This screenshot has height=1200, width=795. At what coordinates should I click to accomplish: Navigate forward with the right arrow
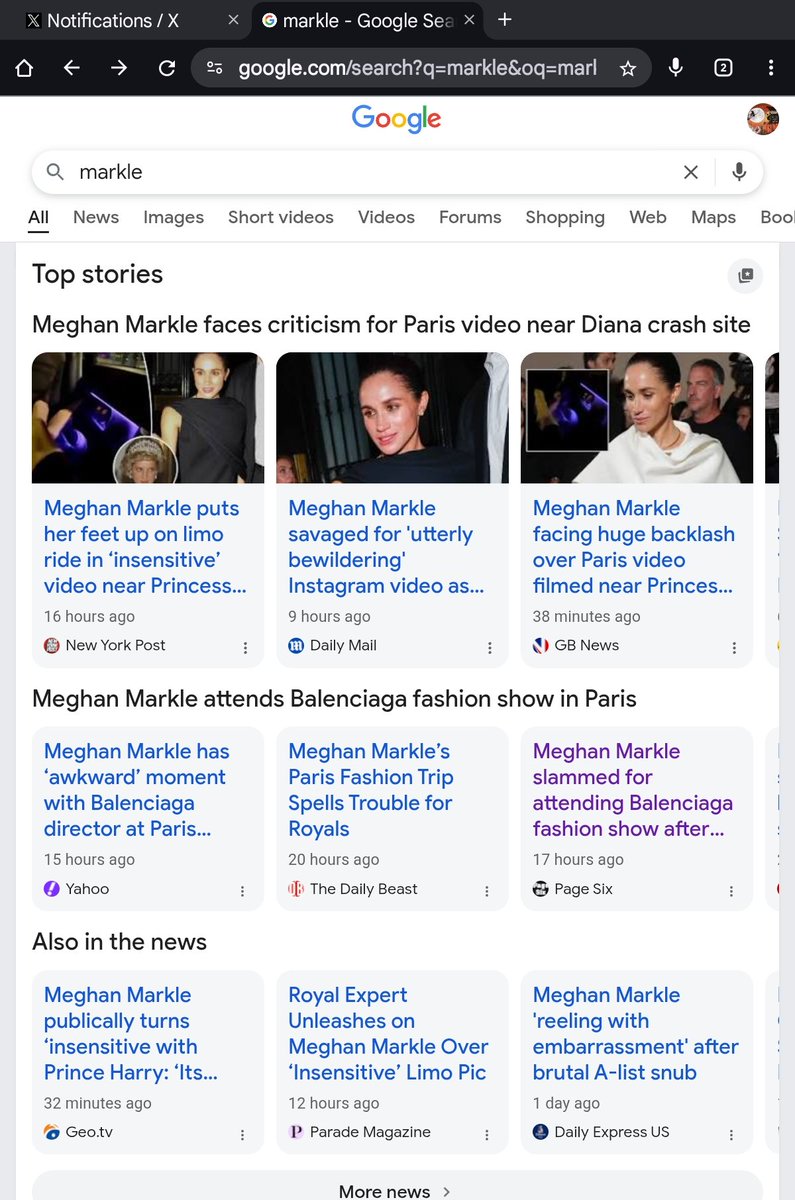[x=119, y=68]
